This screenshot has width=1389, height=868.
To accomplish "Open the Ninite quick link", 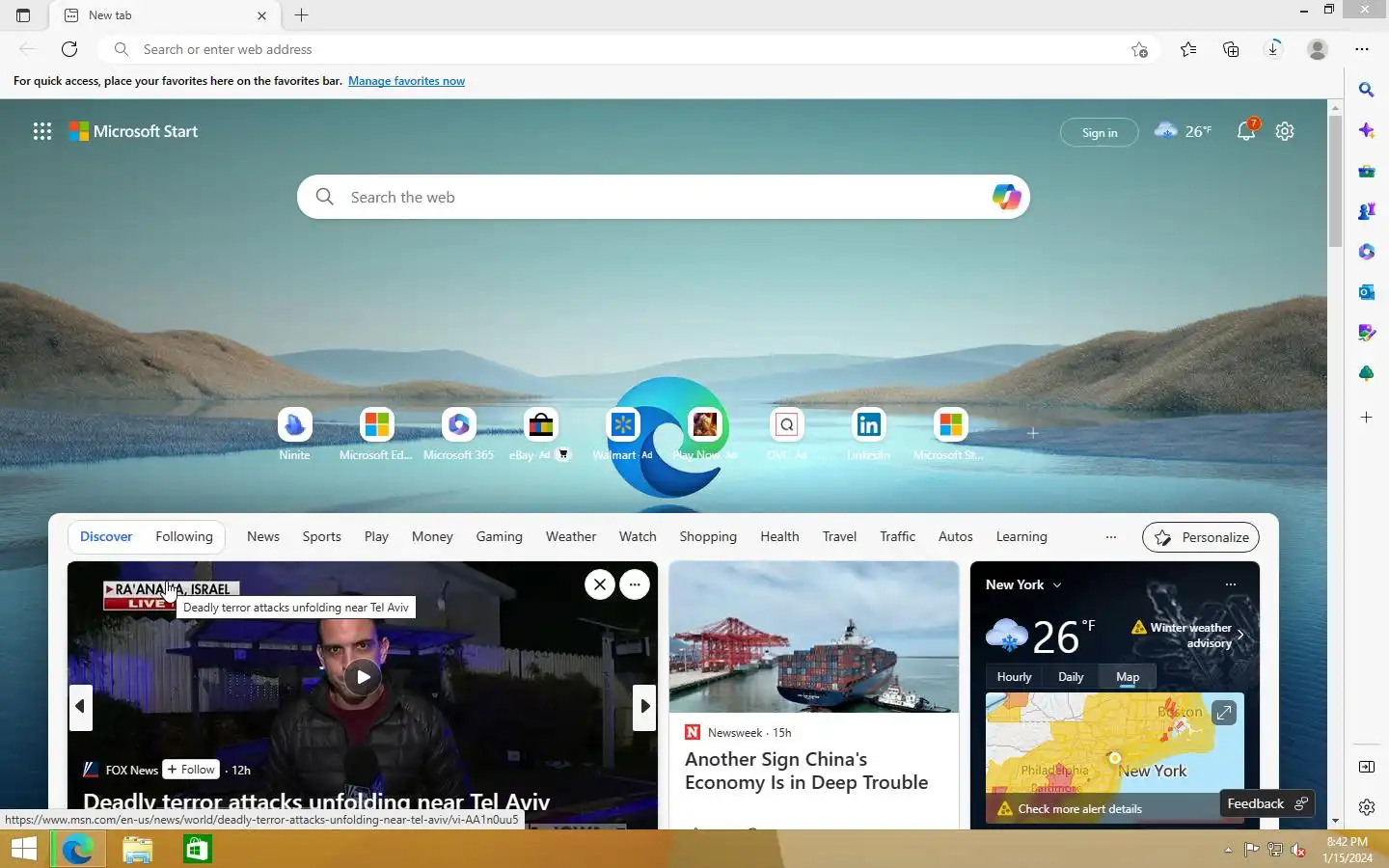I will pos(295,433).
